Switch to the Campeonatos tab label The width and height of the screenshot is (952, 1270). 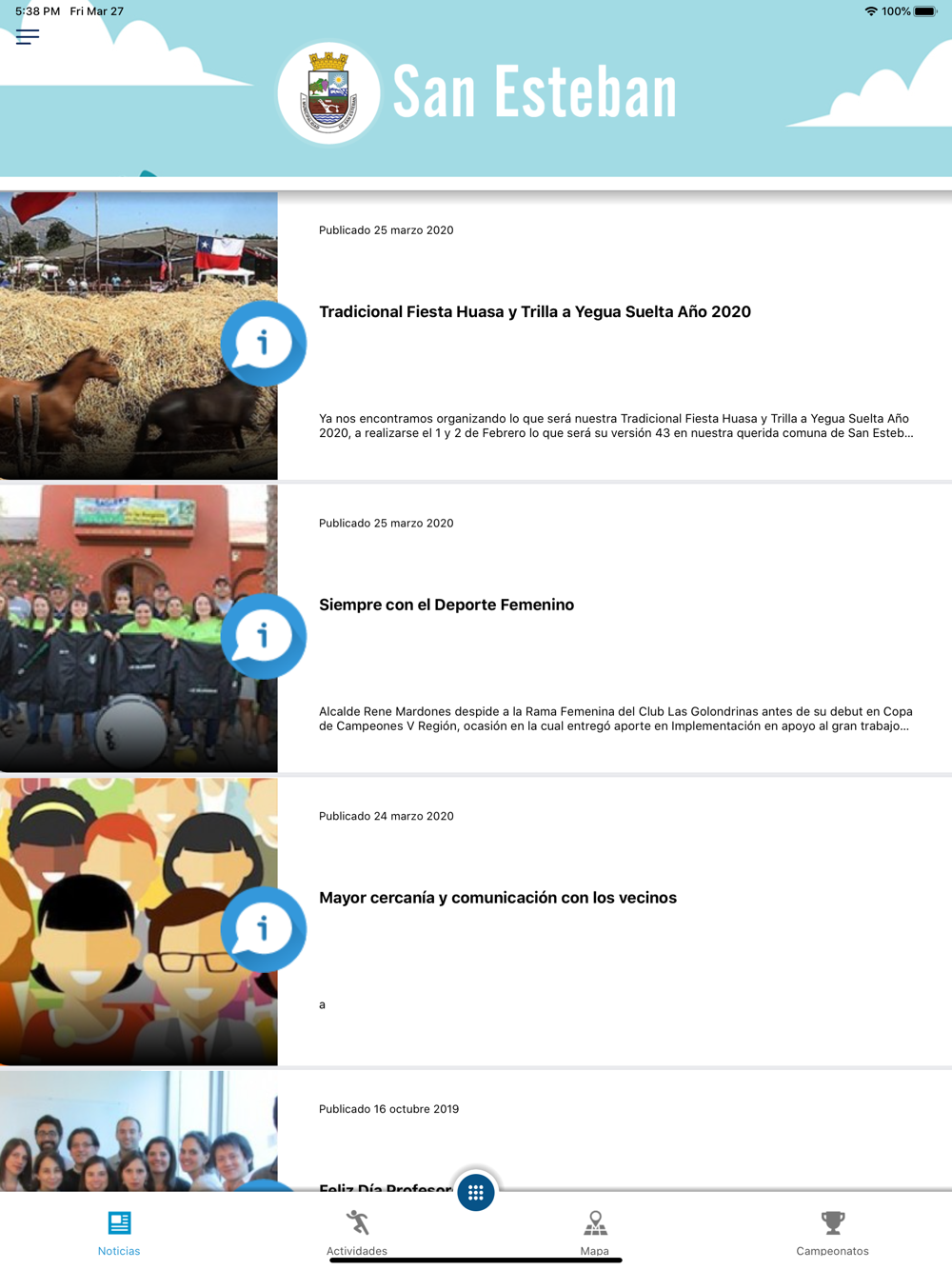(x=833, y=1251)
